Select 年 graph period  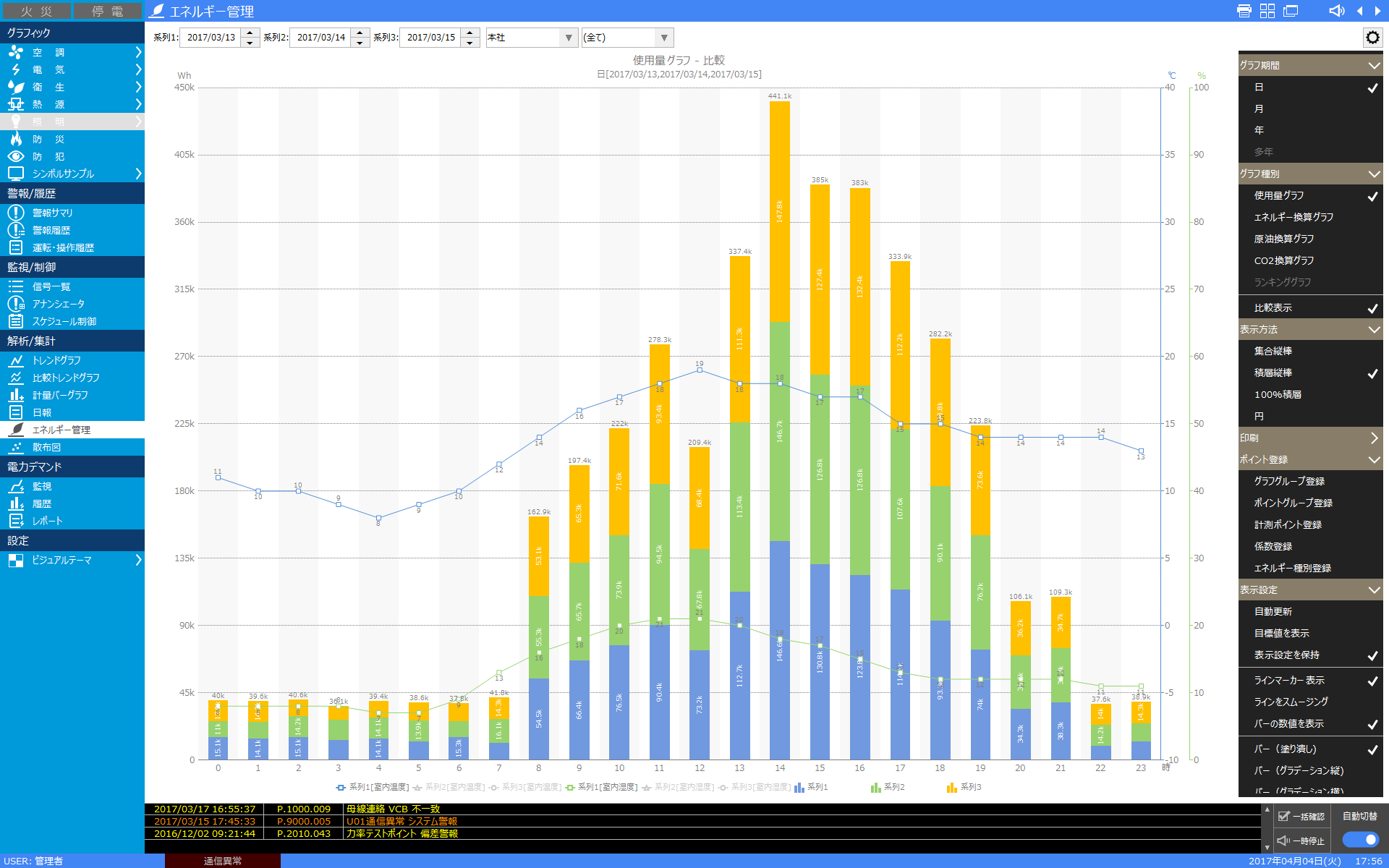pos(1311,130)
